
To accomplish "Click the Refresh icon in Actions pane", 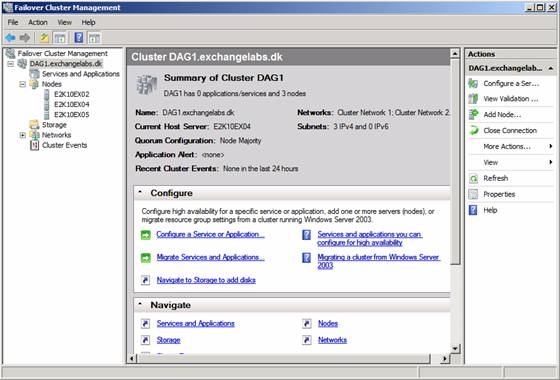I will (x=473, y=178).
